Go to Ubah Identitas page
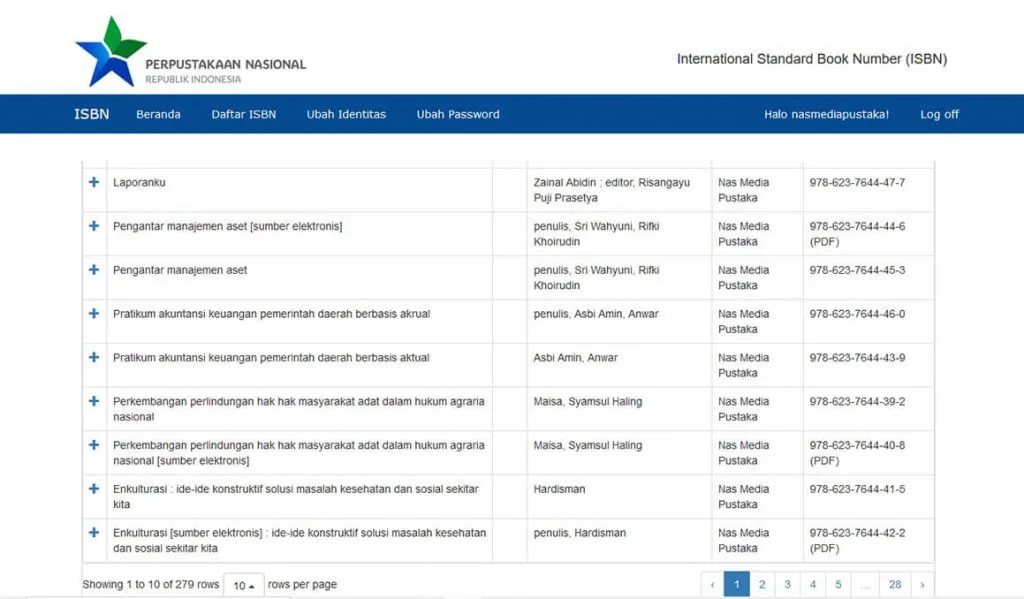The width and height of the screenshot is (1024, 599). pyautogui.click(x=346, y=114)
